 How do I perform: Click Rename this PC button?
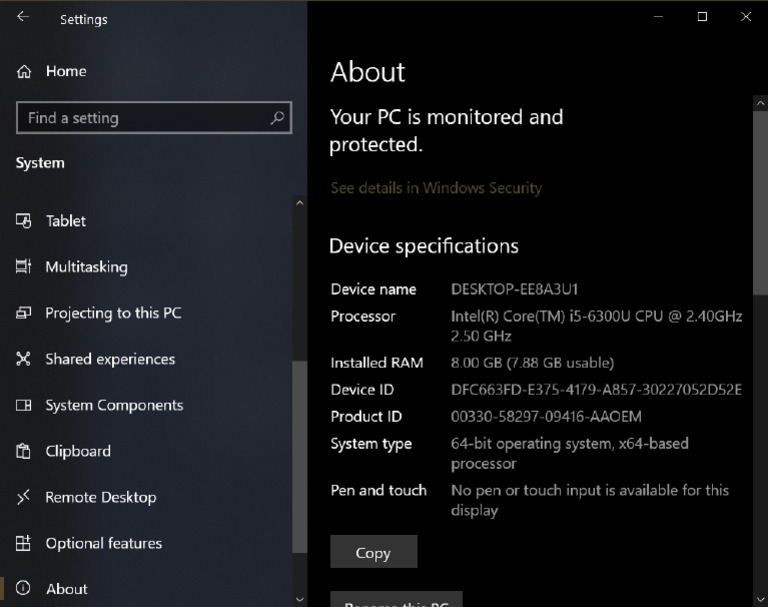[396, 600]
